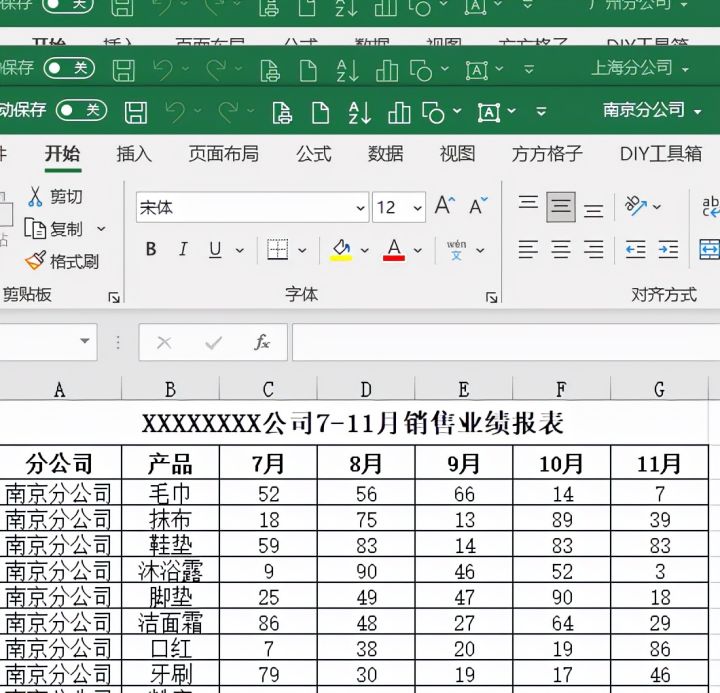Apply red font color
Screen dimensions: 720x693
point(394,250)
